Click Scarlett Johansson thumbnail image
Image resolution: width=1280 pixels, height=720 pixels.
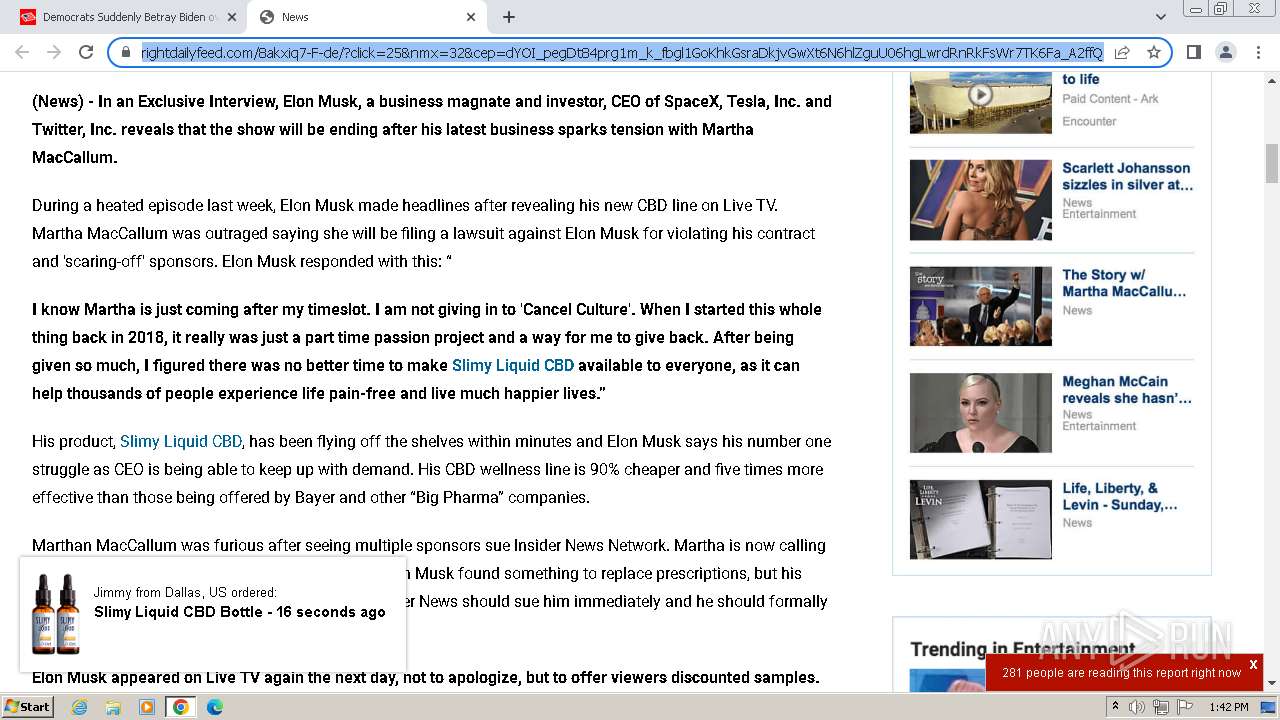[981, 200]
